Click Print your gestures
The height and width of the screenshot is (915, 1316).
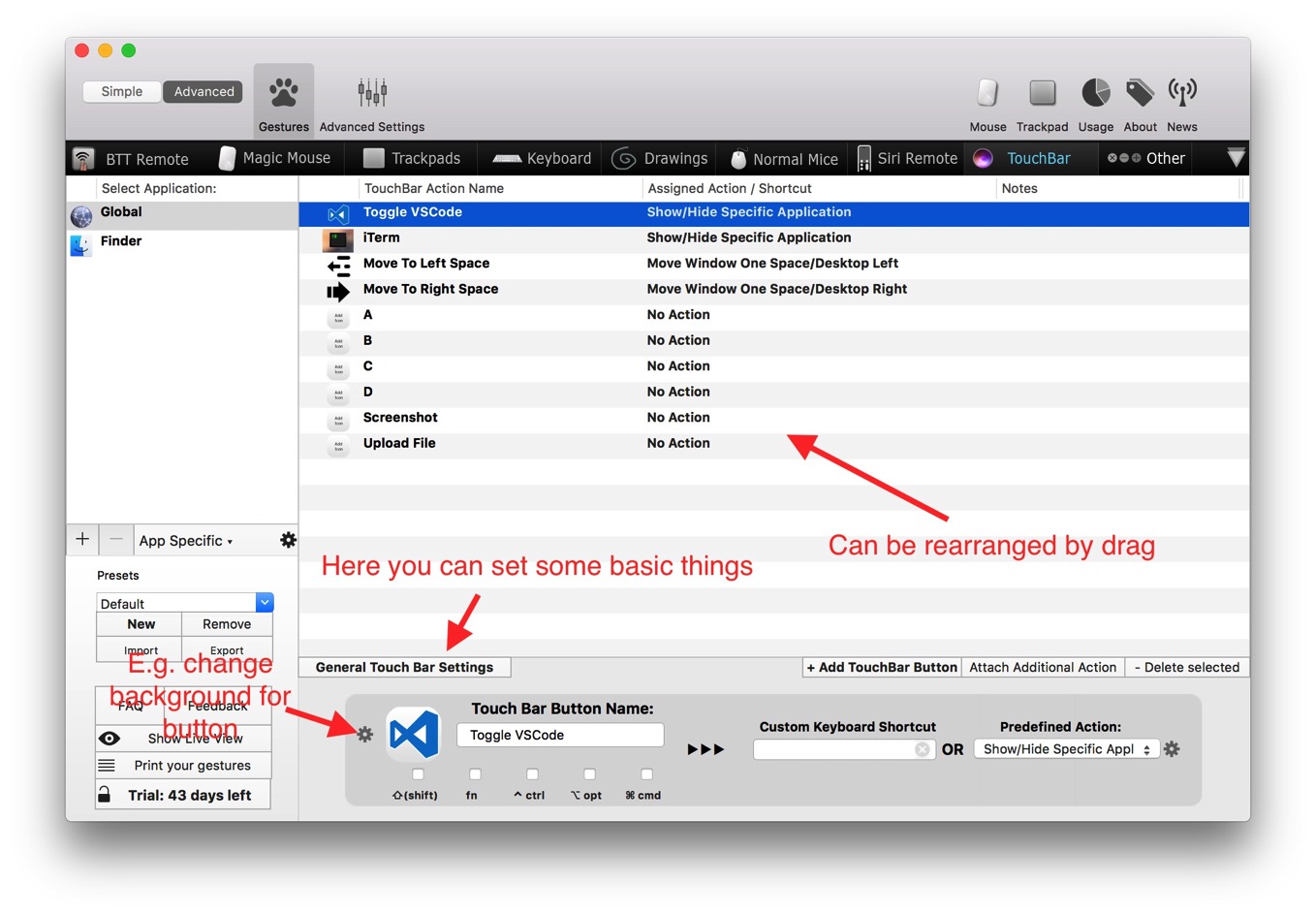click(183, 766)
